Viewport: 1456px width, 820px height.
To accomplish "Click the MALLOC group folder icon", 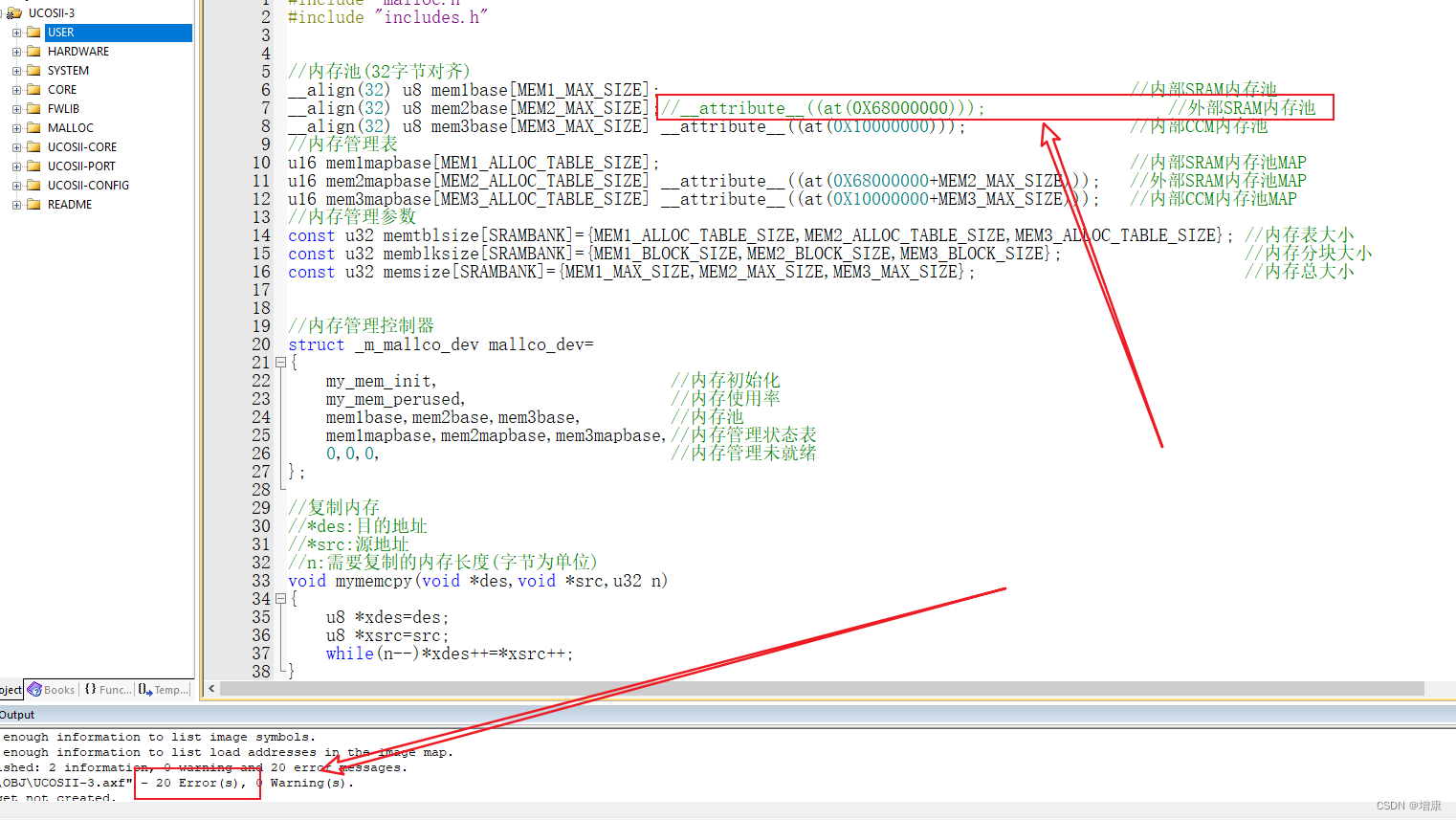I will 33,128.
